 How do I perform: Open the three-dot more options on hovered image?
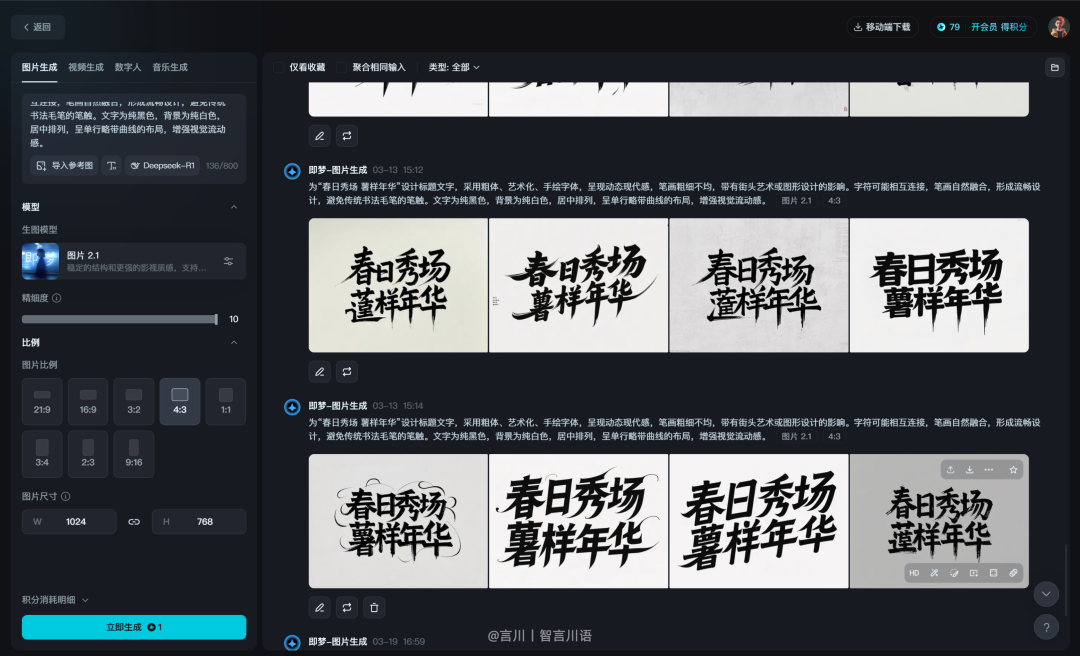(x=989, y=469)
